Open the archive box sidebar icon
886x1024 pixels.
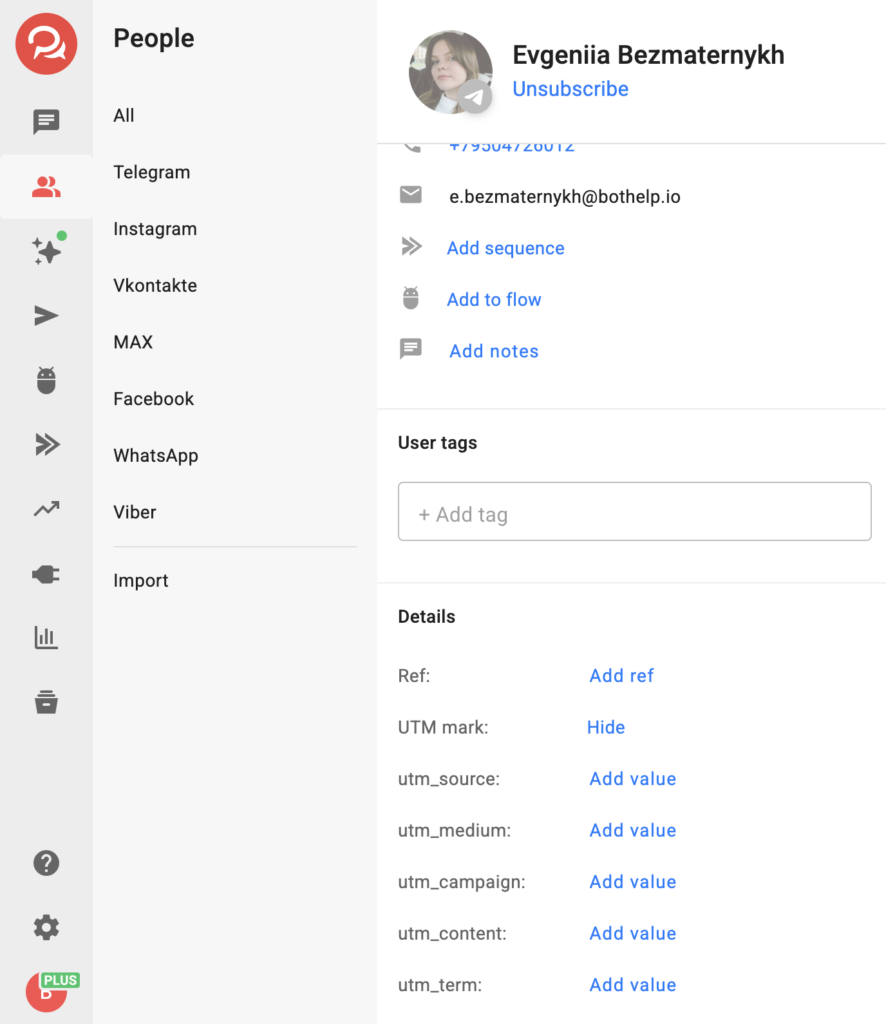pos(46,702)
